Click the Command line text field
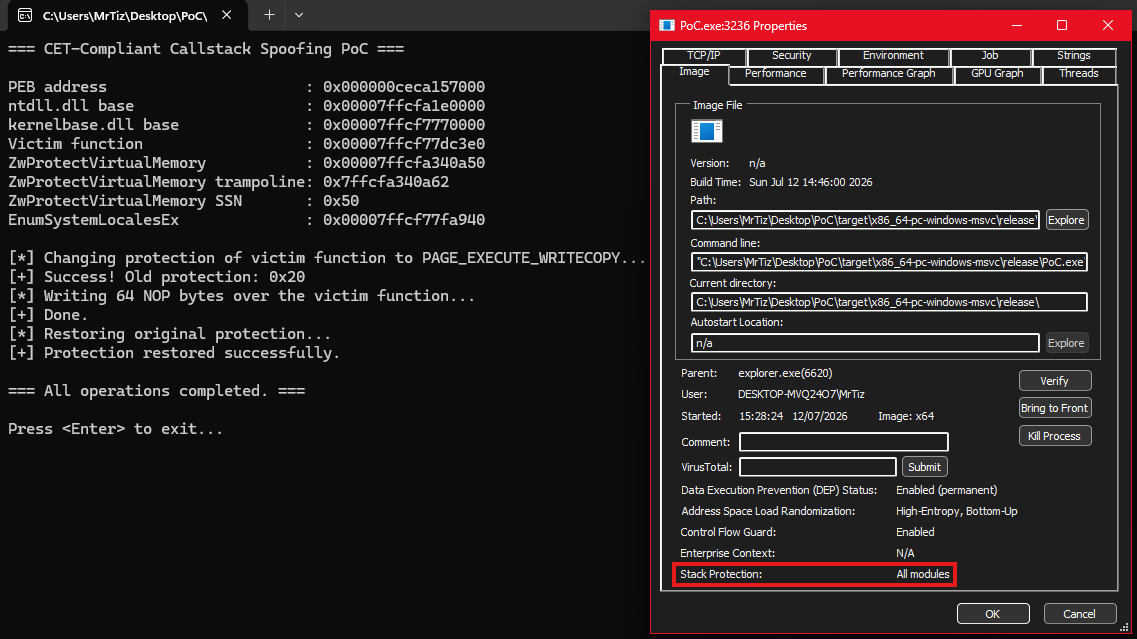1137x639 pixels. 889,262
